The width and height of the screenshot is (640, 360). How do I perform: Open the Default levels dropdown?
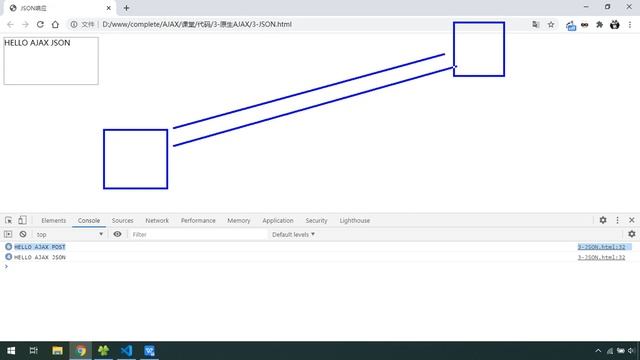(293, 234)
